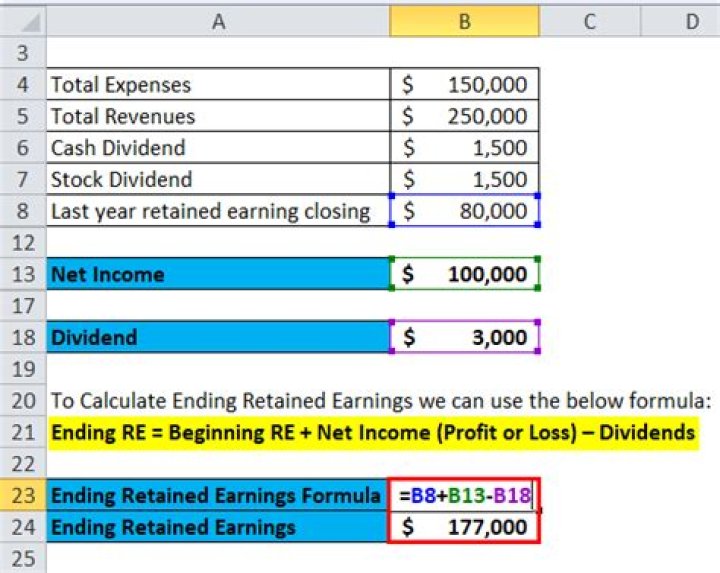Click the formula cell showing =B8+B13-B18
The image size is (720, 573).
coord(464,495)
